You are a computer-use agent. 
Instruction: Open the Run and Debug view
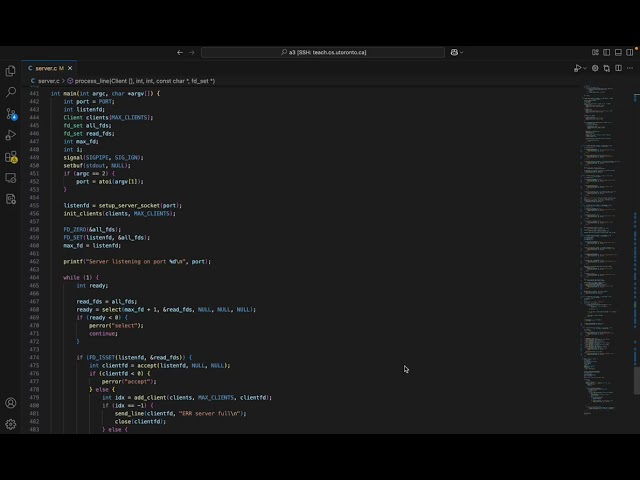tap(11, 135)
